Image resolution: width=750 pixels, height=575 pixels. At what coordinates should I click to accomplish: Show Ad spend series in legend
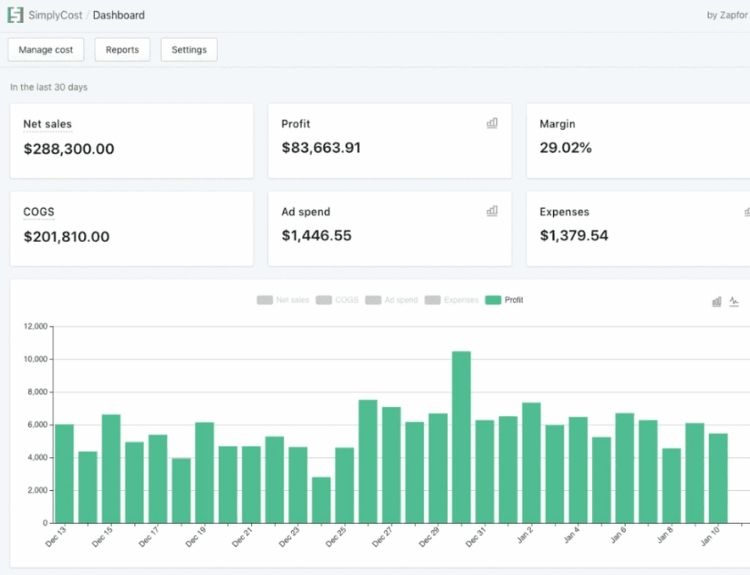pos(392,300)
